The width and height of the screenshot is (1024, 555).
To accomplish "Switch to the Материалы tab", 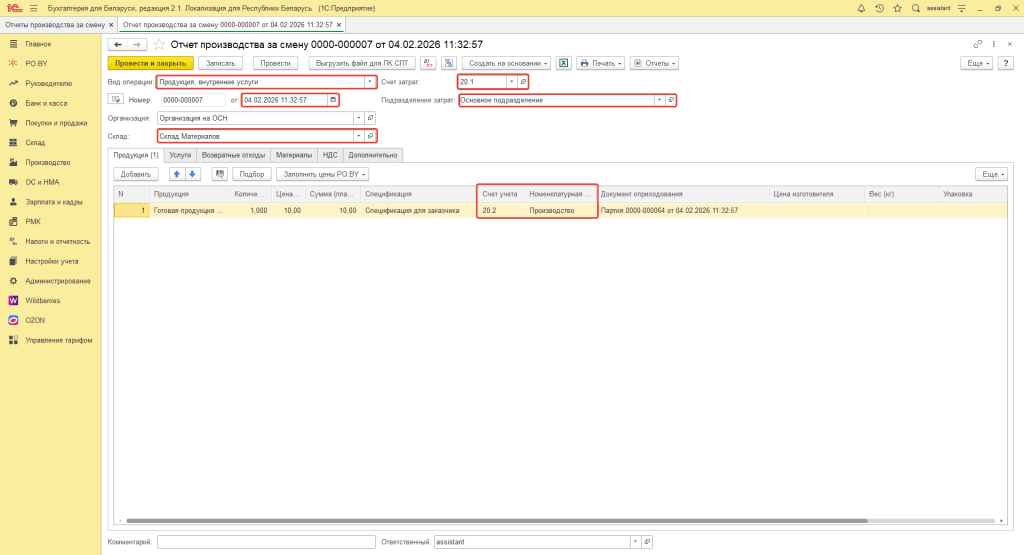I will click(294, 155).
